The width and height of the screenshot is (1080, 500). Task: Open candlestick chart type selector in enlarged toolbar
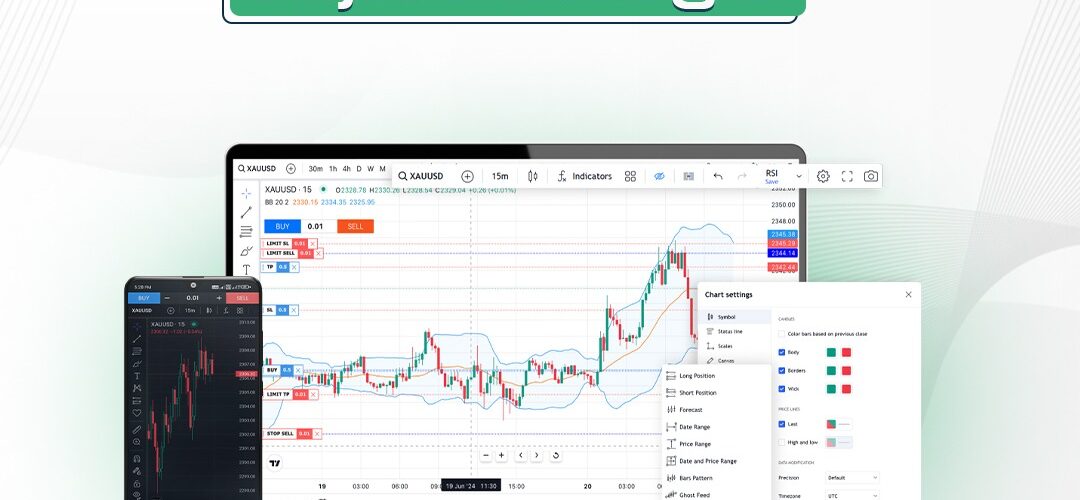532,176
